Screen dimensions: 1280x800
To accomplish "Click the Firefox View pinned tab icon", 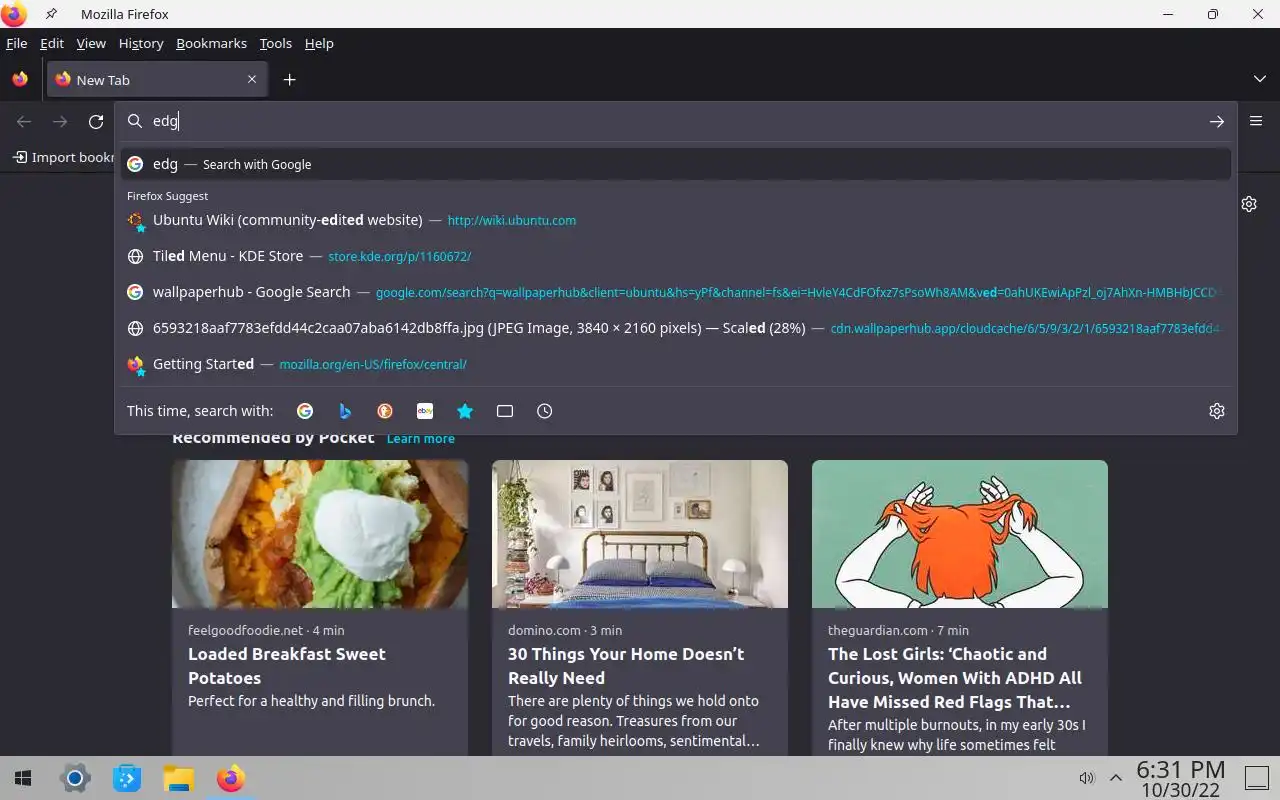I will tap(20, 79).
